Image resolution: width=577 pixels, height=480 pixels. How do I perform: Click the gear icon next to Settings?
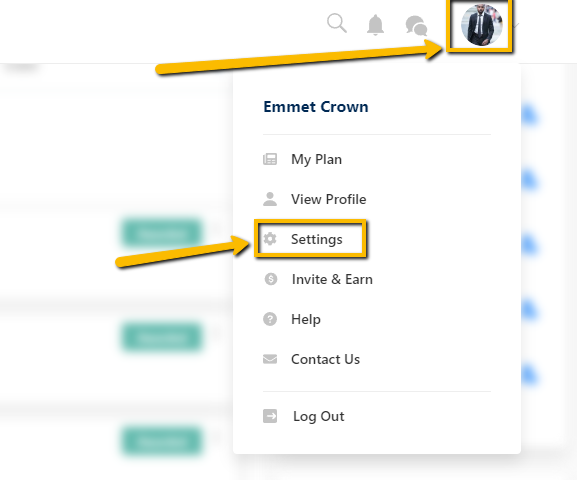point(270,239)
